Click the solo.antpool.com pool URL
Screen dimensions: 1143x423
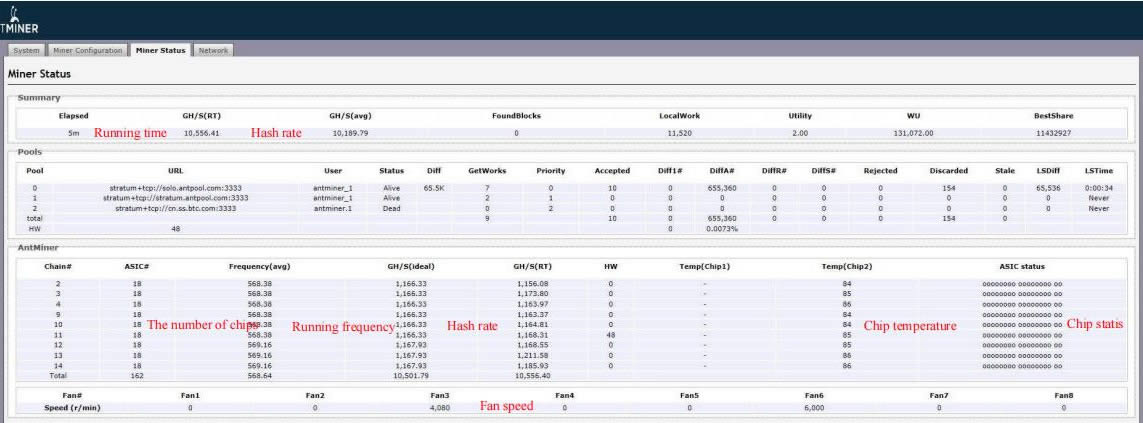coord(174,187)
